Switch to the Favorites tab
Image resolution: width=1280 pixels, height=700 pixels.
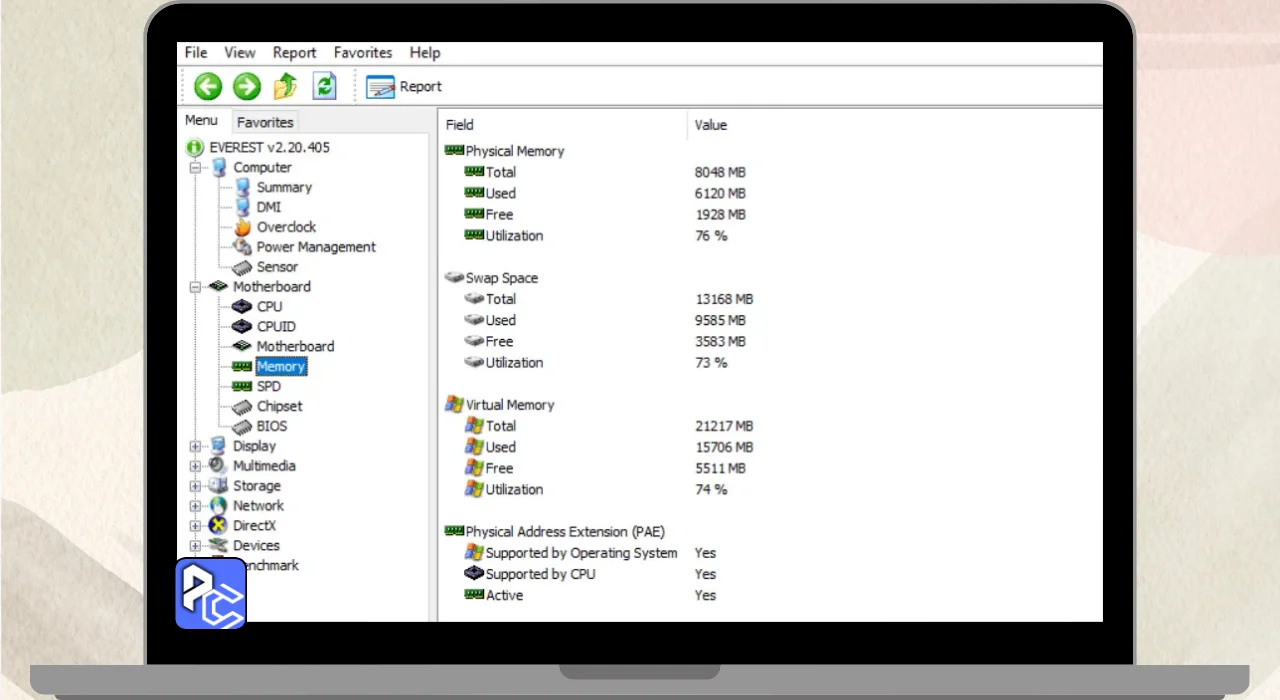point(265,122)
